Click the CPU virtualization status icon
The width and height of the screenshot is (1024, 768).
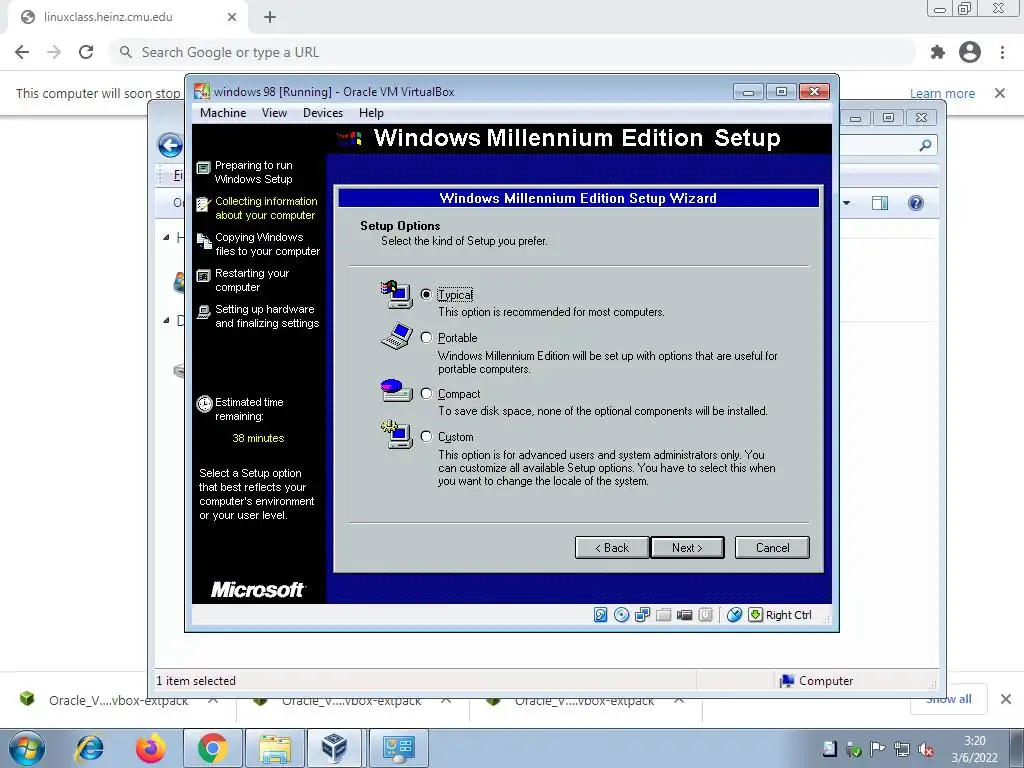click(705, 615)
